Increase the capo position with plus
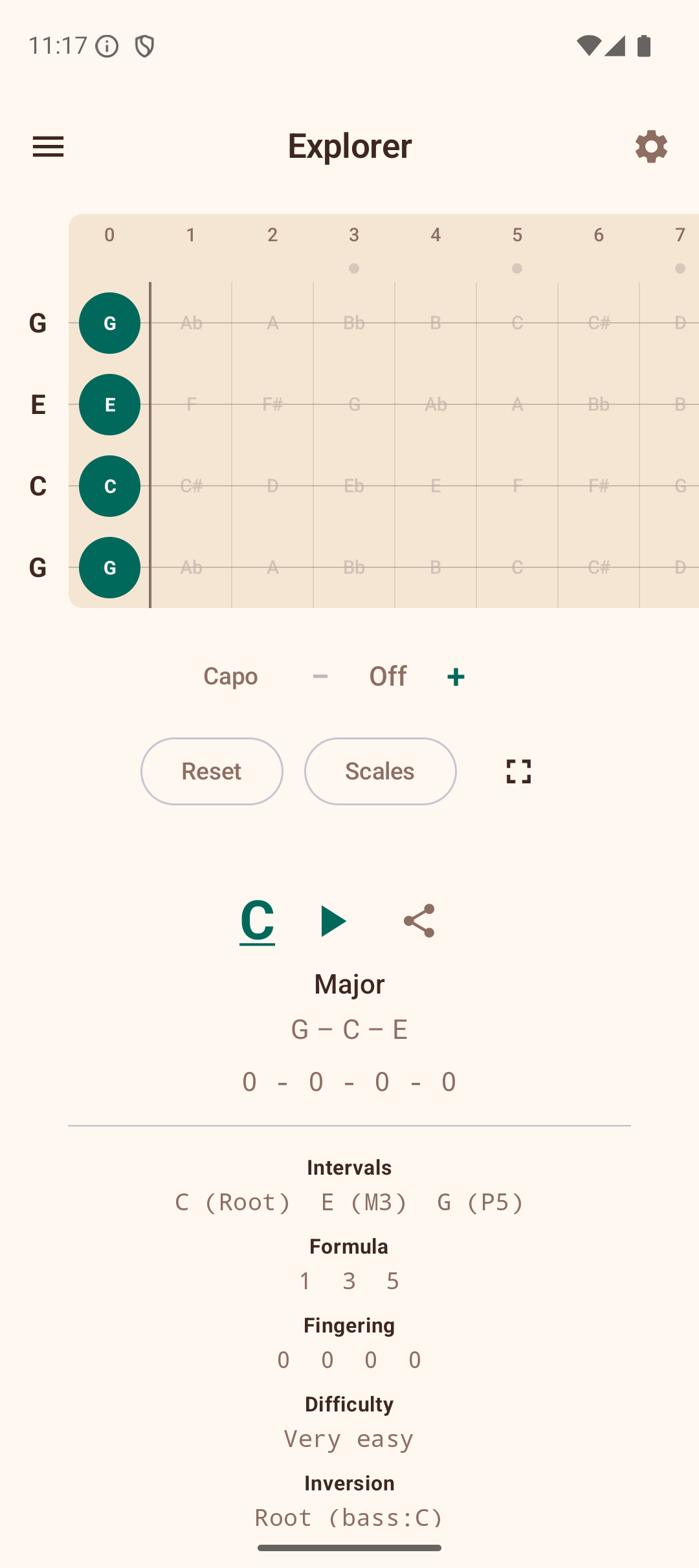This screenshot has width=699, height=1568. 455,676
